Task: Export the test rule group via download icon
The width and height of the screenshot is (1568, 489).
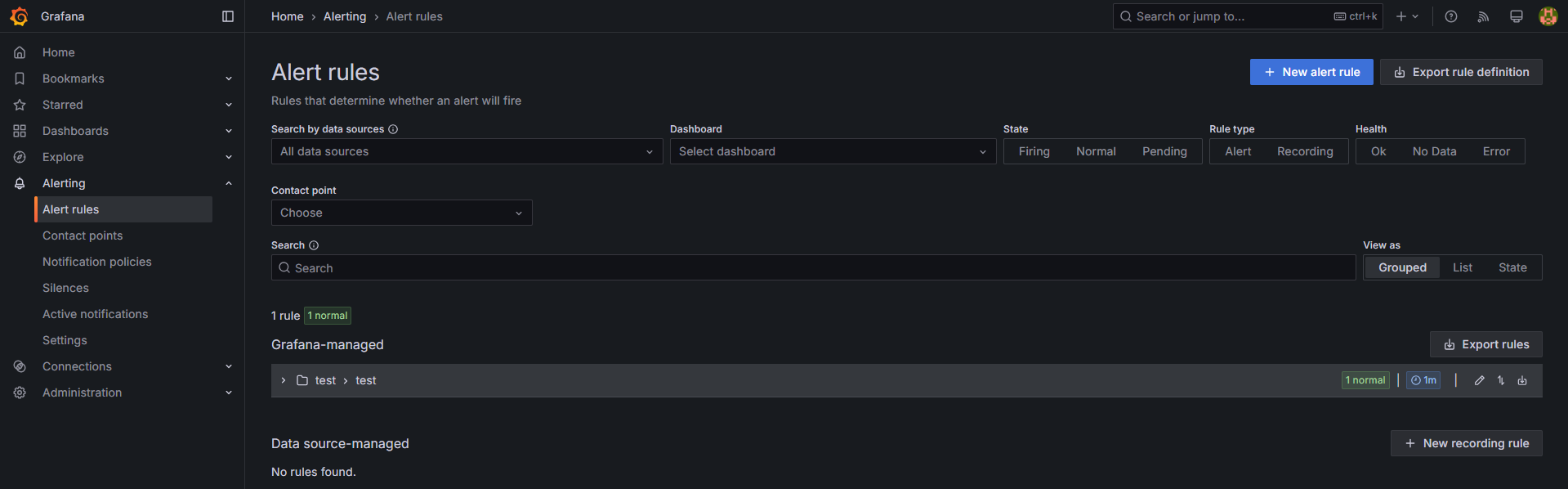Action: tap(1522, 380)
